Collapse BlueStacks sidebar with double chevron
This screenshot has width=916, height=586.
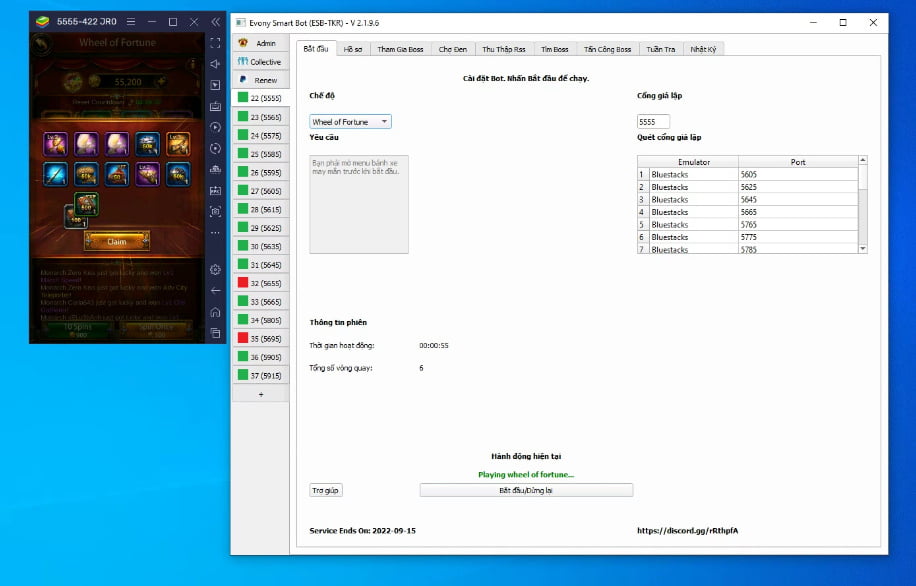215,21
